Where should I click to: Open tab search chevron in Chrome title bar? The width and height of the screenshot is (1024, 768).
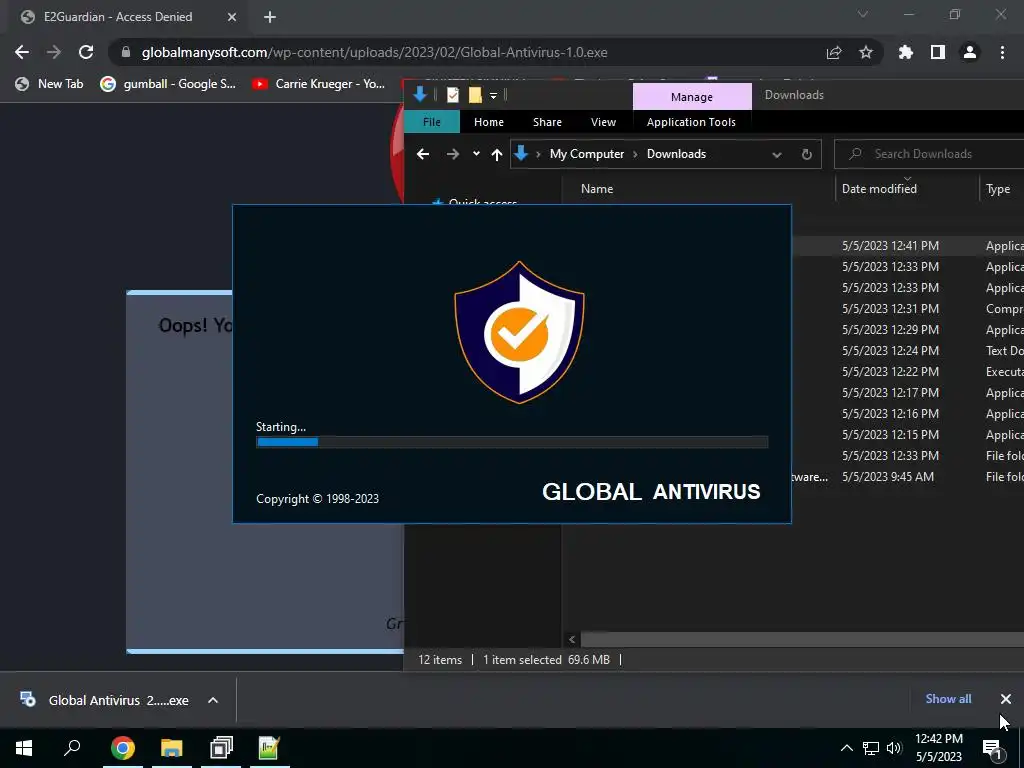click(x=863, y=14)
